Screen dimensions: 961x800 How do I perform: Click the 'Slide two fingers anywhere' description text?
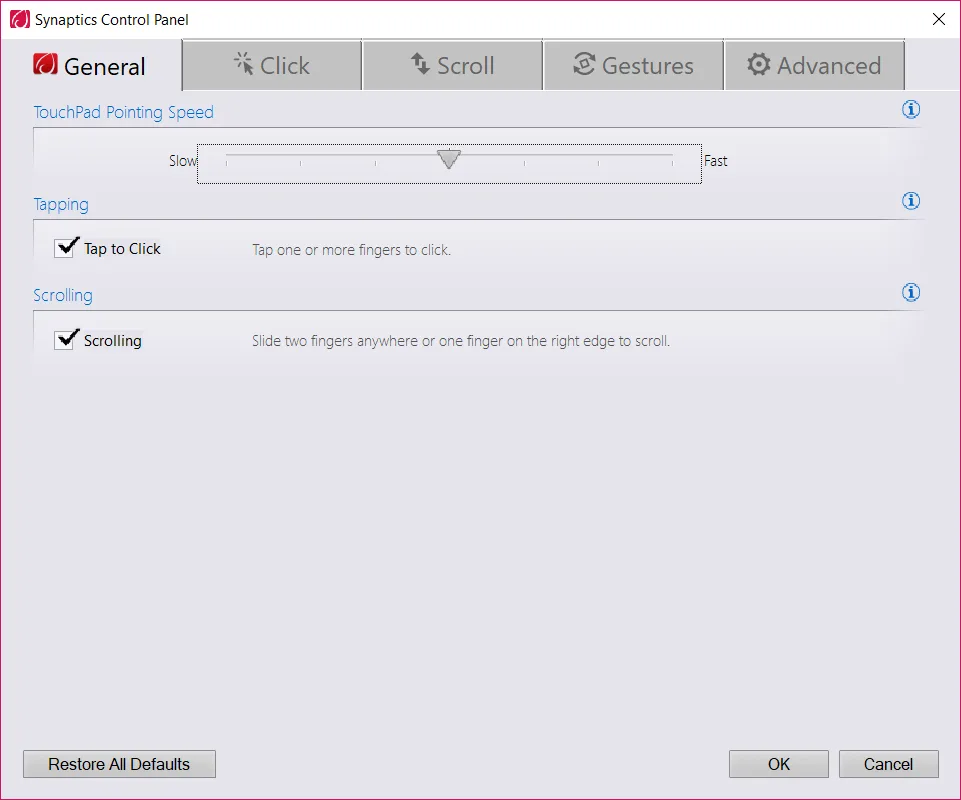(461, 341)
